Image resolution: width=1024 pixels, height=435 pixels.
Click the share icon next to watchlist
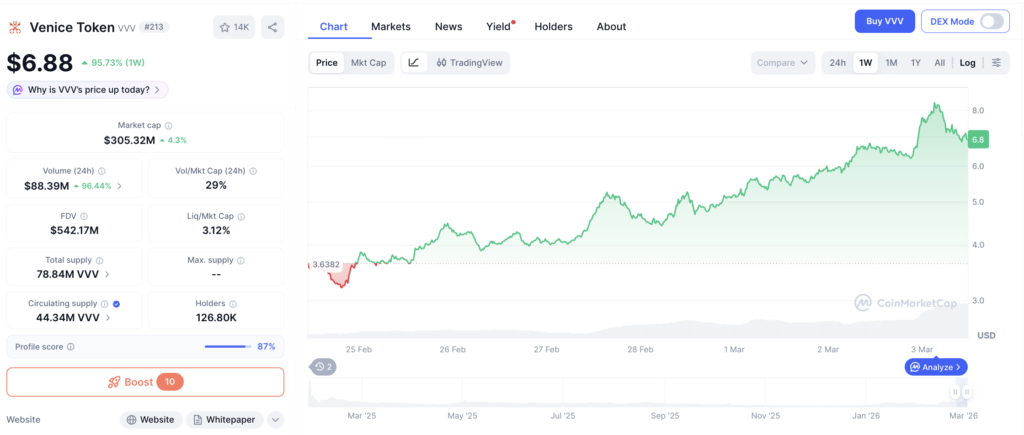[x=272, y=27]
